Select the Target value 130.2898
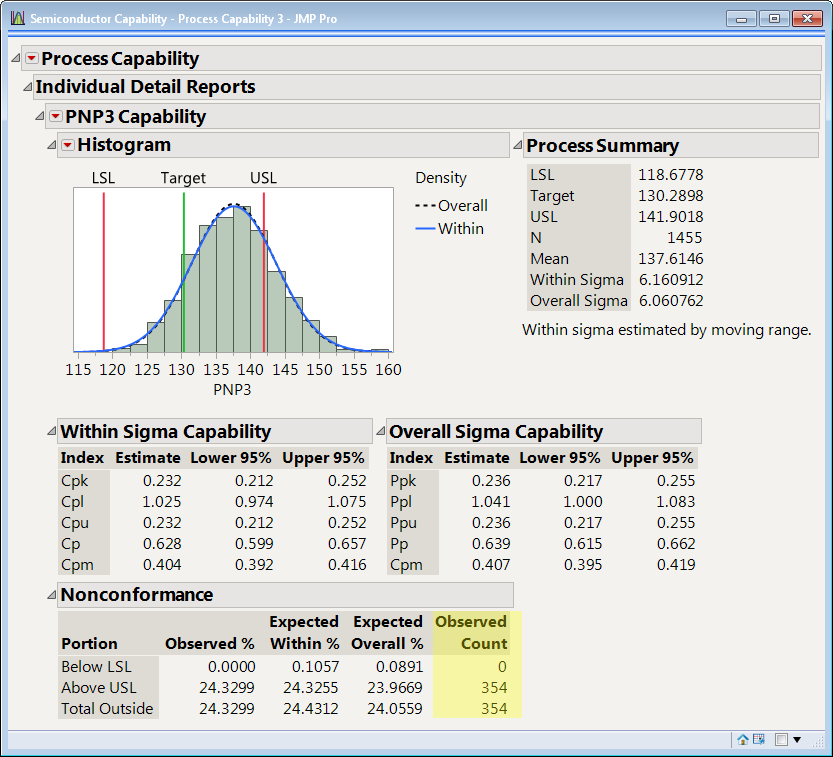The height and width of the screenshot is (757, 833). point(670,196)
